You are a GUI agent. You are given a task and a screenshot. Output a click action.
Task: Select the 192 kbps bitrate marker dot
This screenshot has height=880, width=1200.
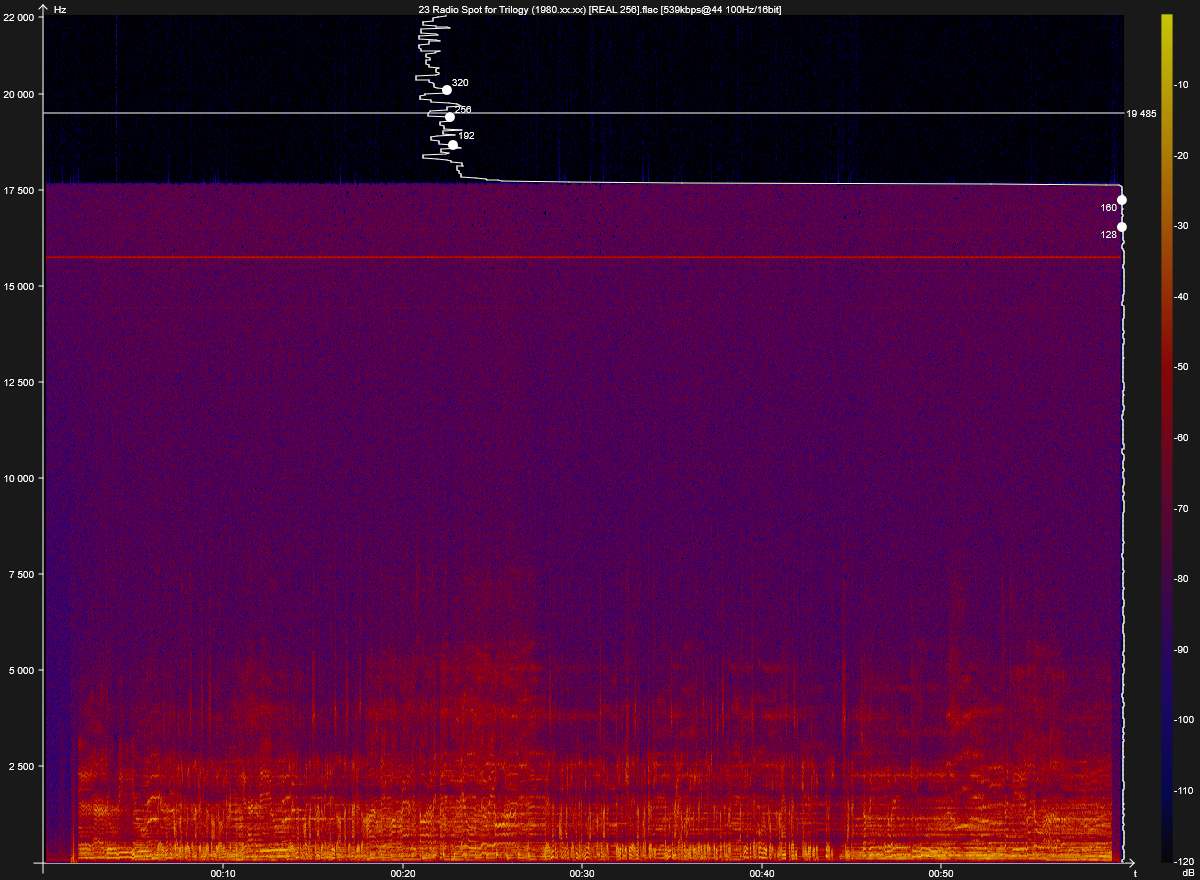tap(453, 145)
